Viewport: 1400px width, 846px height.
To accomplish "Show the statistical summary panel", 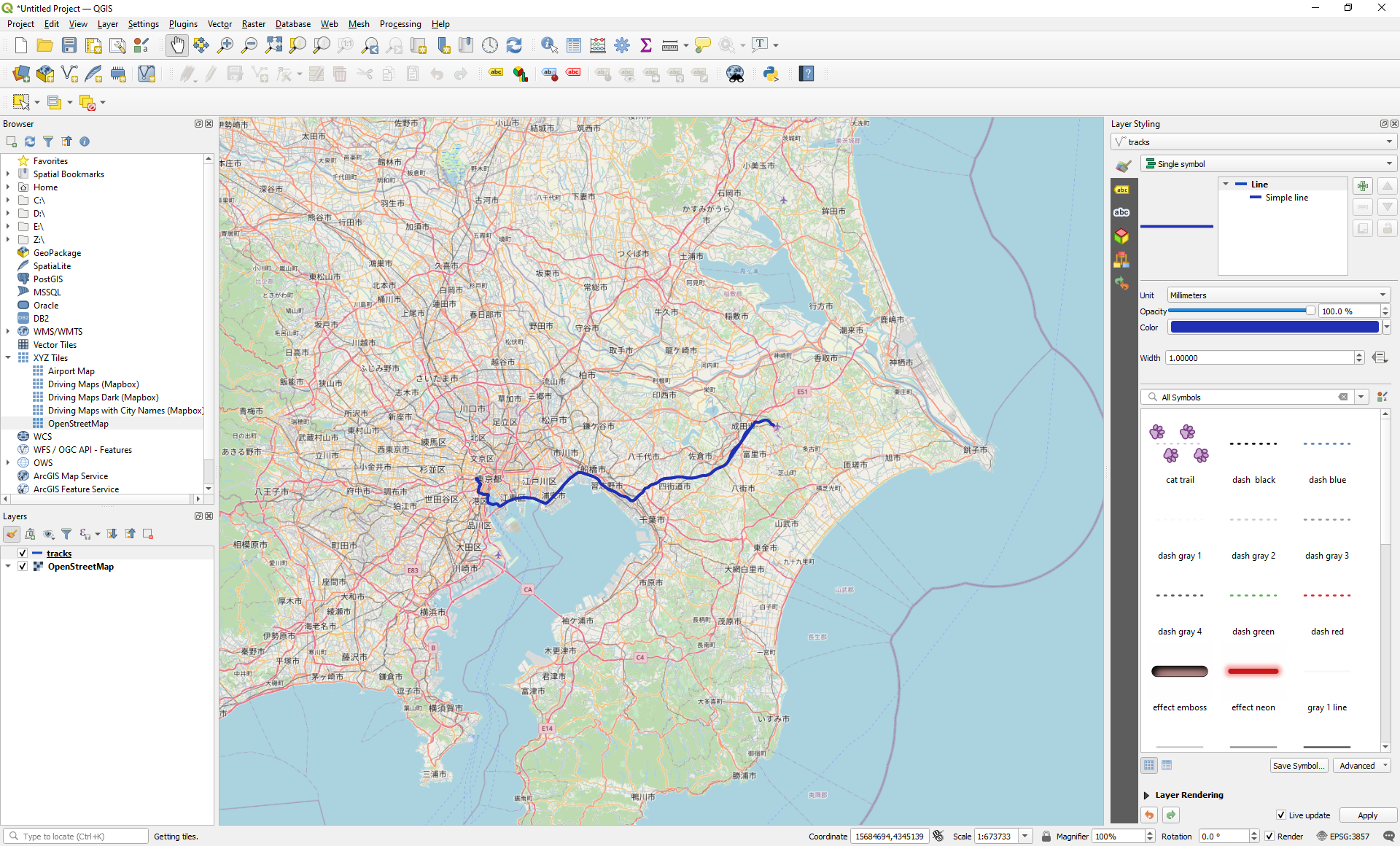I will tap(646, 44).
